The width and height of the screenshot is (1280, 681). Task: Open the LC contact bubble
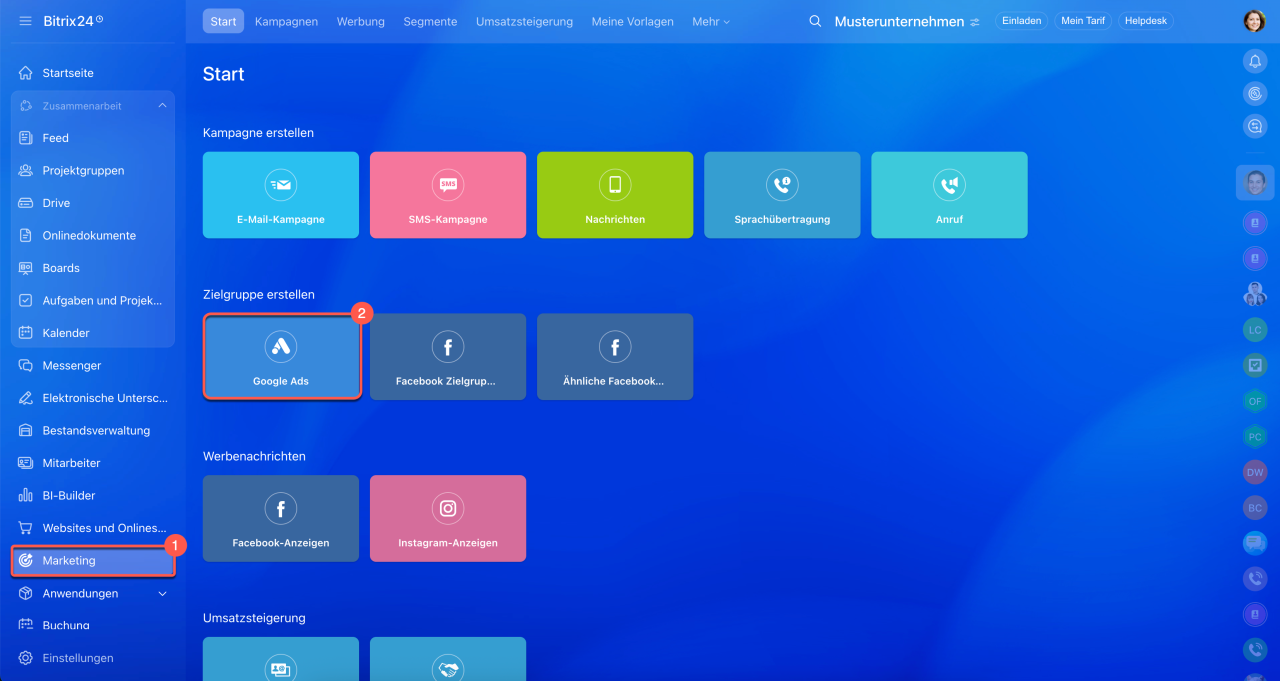pos(1255,329)
